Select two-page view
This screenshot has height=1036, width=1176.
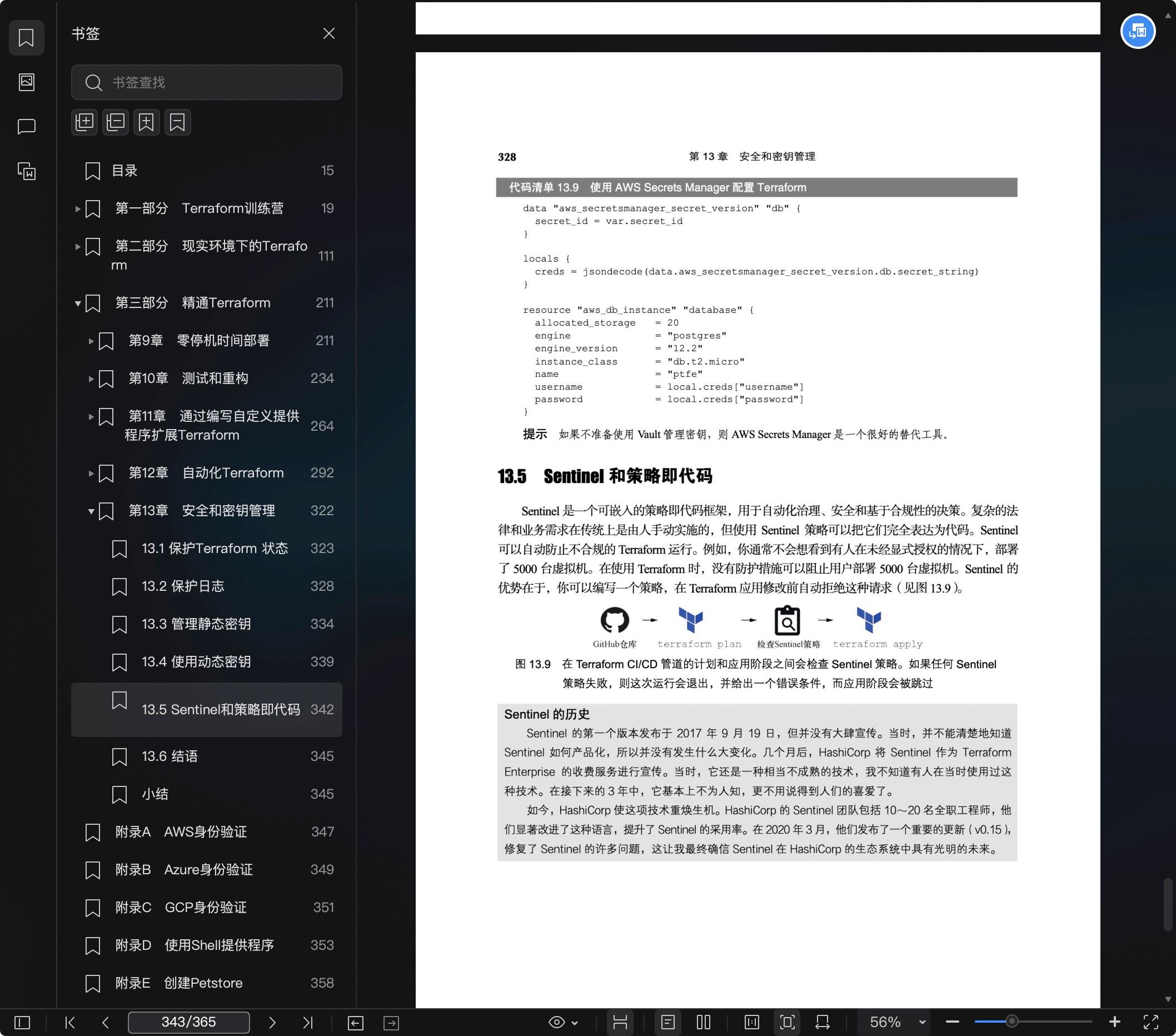pyautogui.click(x=704, y=1022)
